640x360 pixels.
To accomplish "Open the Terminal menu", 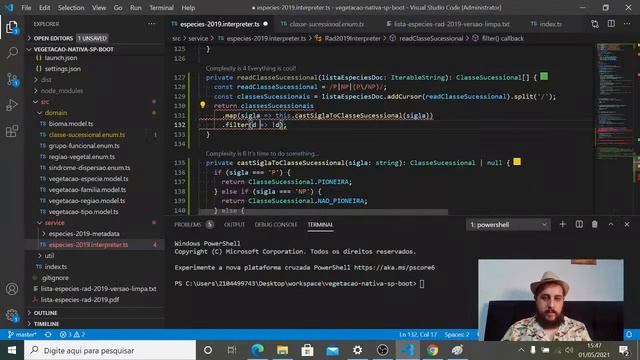I will (161, 8).
